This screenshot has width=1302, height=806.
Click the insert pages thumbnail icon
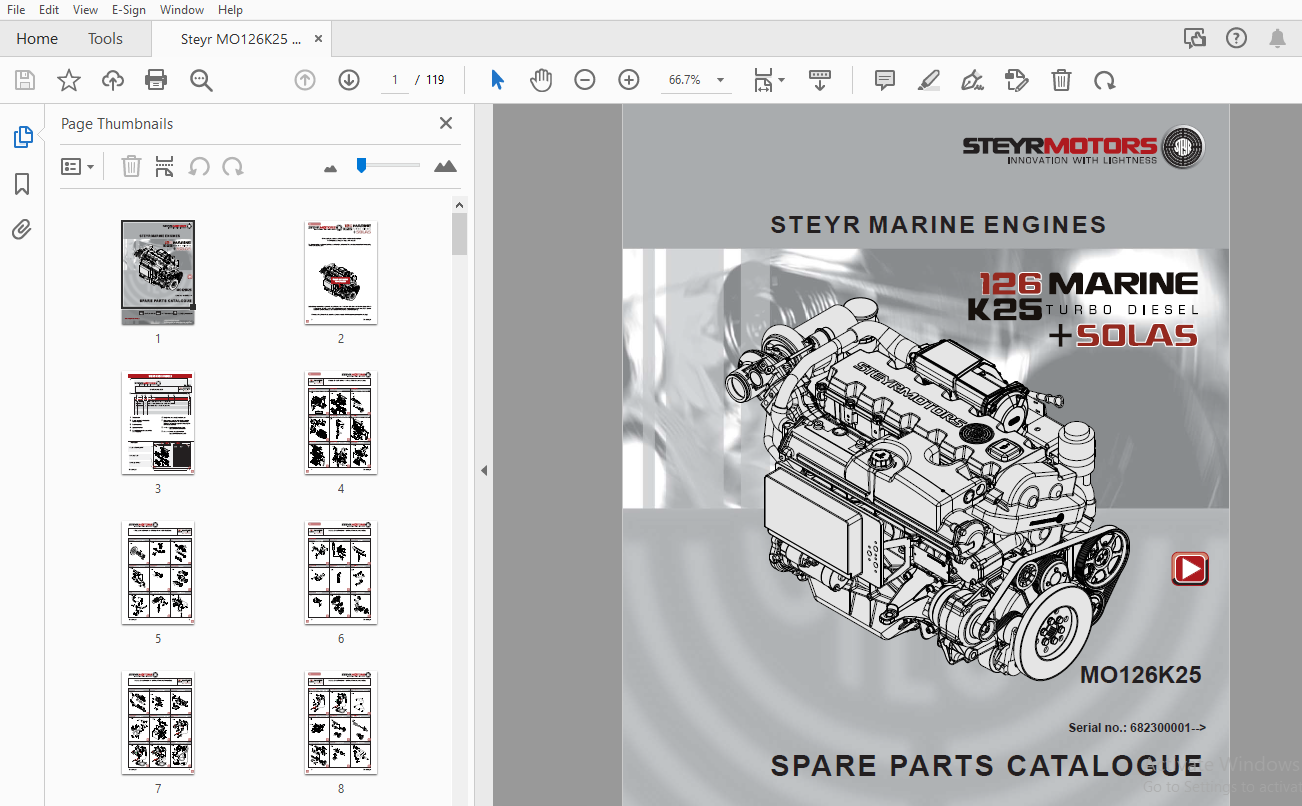point(165,167)
